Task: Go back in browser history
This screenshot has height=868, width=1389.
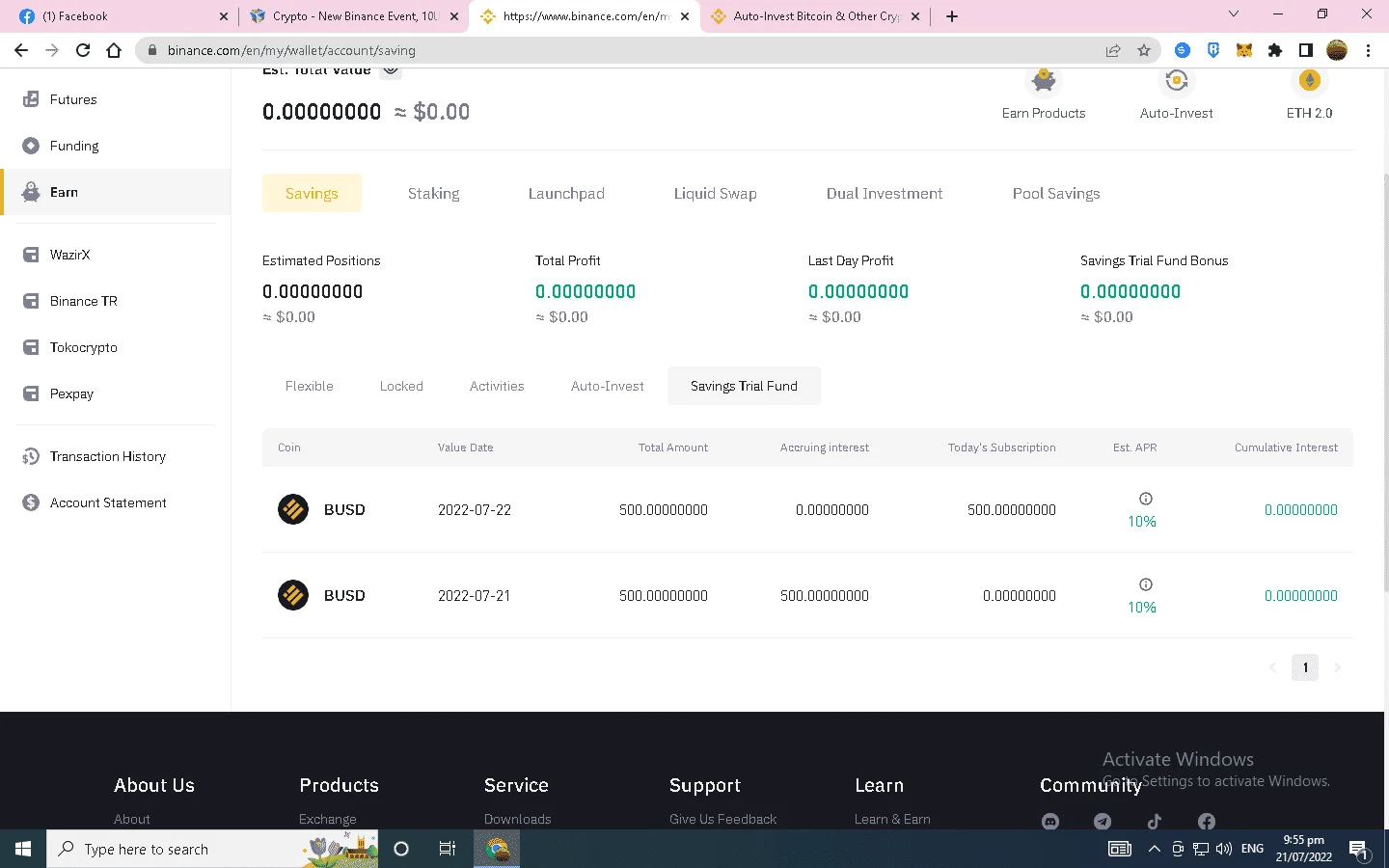Action: coord(21,50)
